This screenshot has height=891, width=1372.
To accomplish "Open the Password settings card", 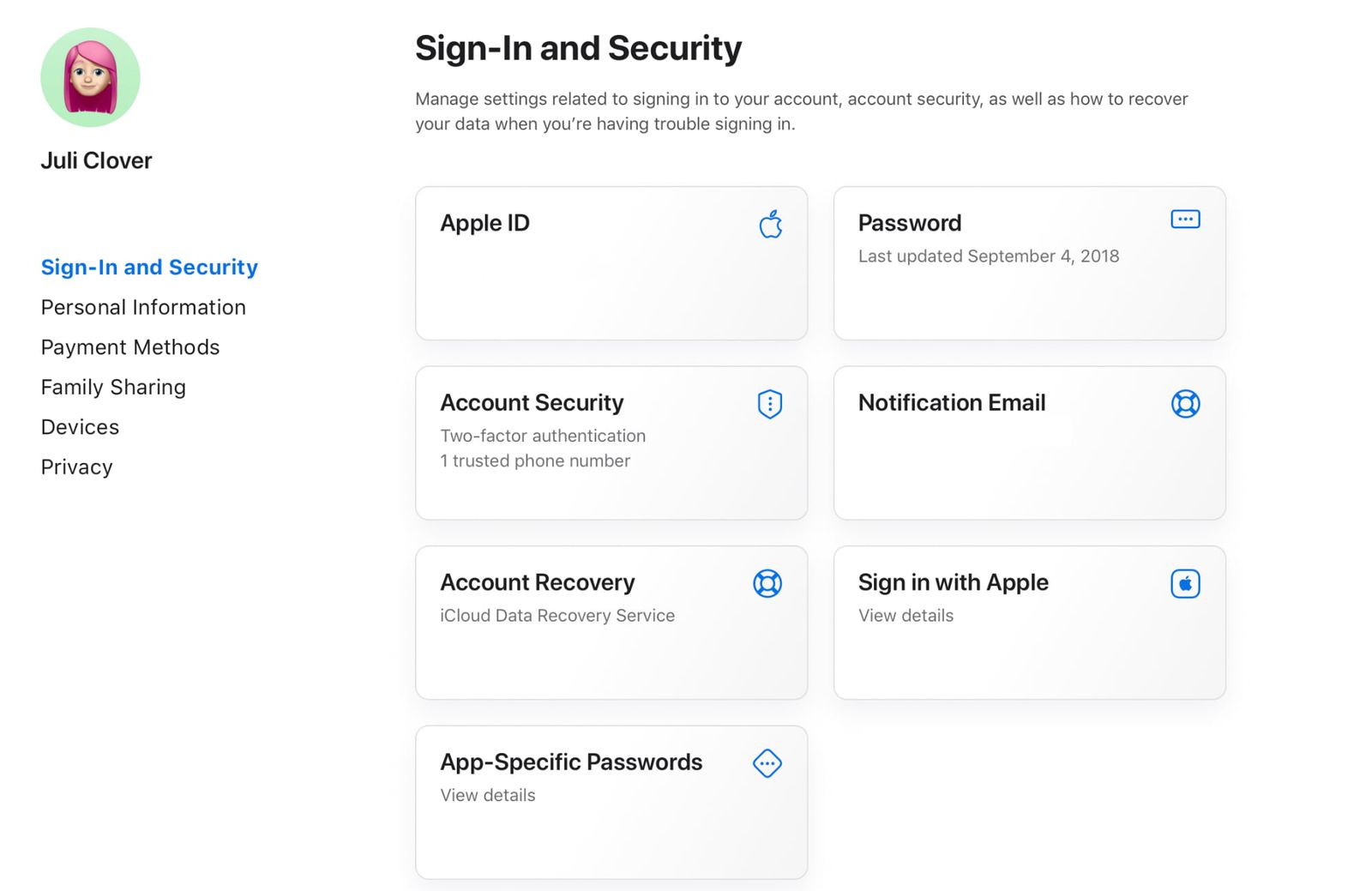I will pyautogui.click(x=1029, y=263).
